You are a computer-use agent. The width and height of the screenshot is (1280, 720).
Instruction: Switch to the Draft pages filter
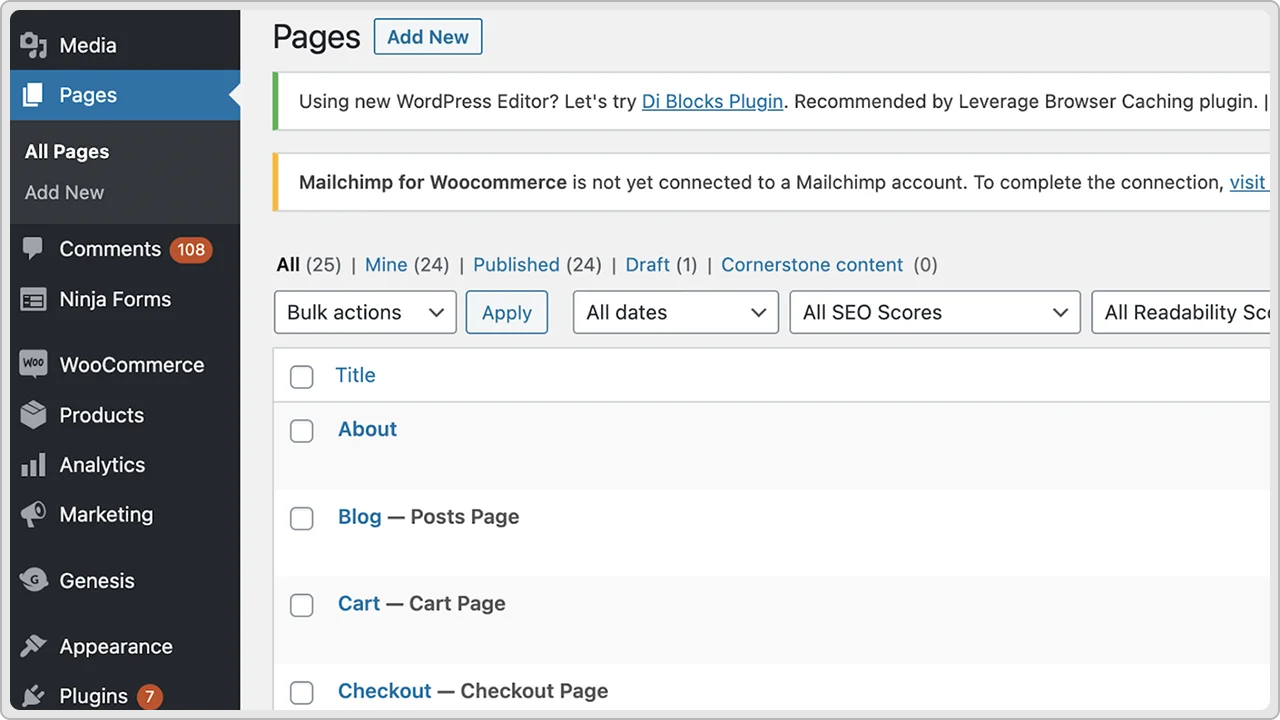click(648, 264)
